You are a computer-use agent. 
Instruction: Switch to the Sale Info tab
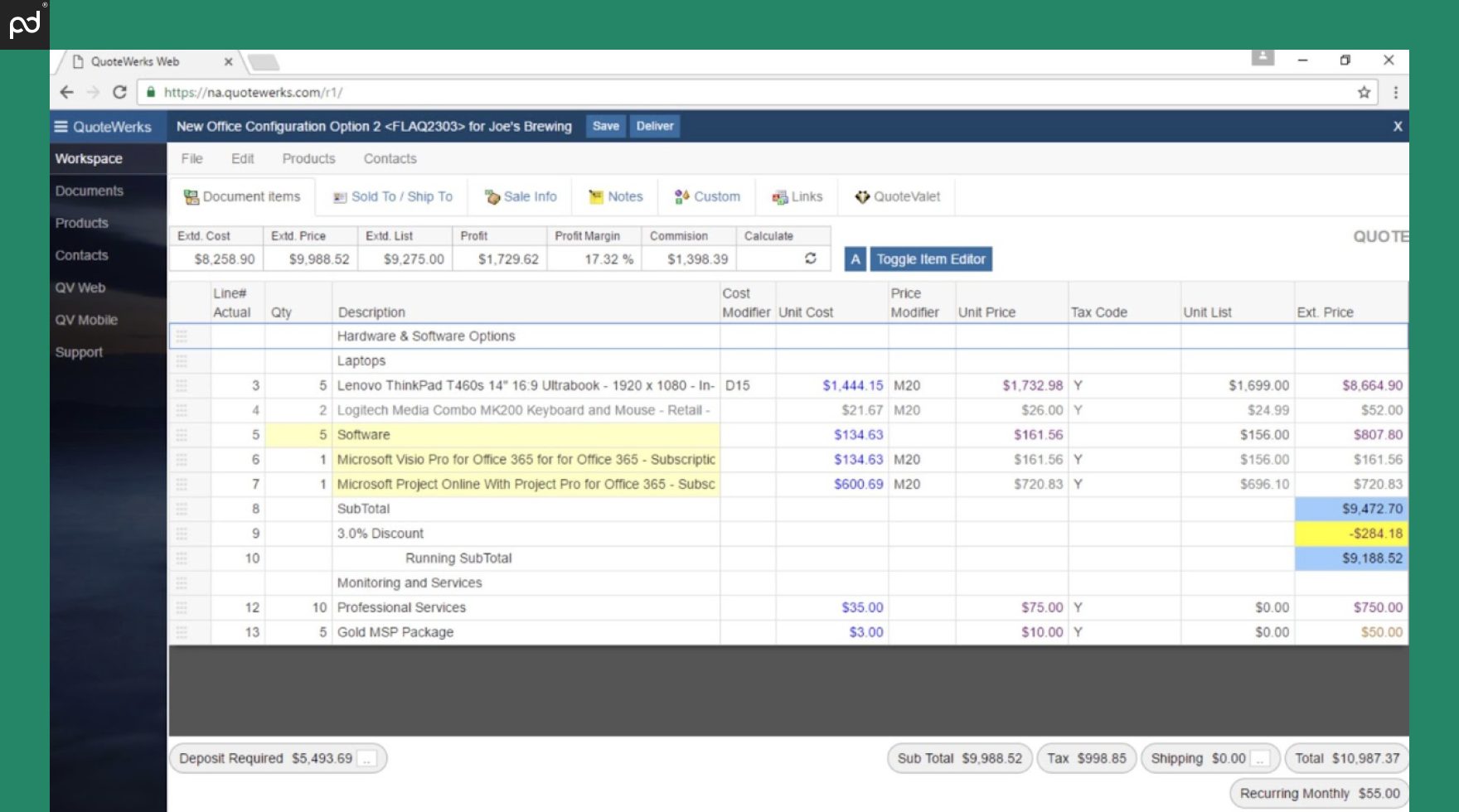[521, 196]
